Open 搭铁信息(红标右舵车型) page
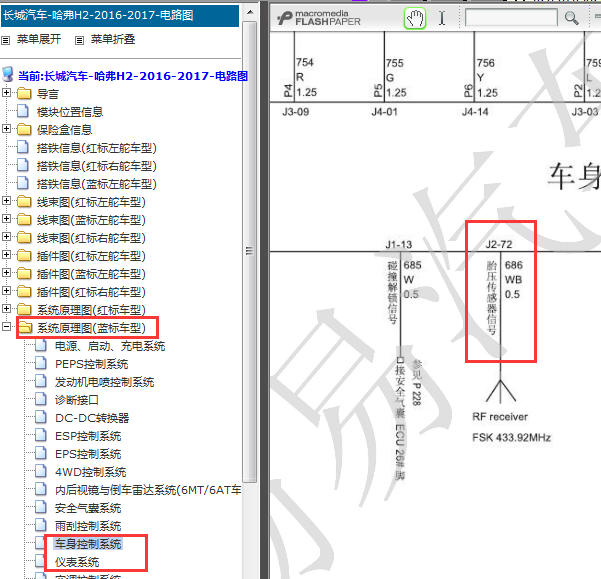Viewport: 601px width, 579px height. (97, 166)
